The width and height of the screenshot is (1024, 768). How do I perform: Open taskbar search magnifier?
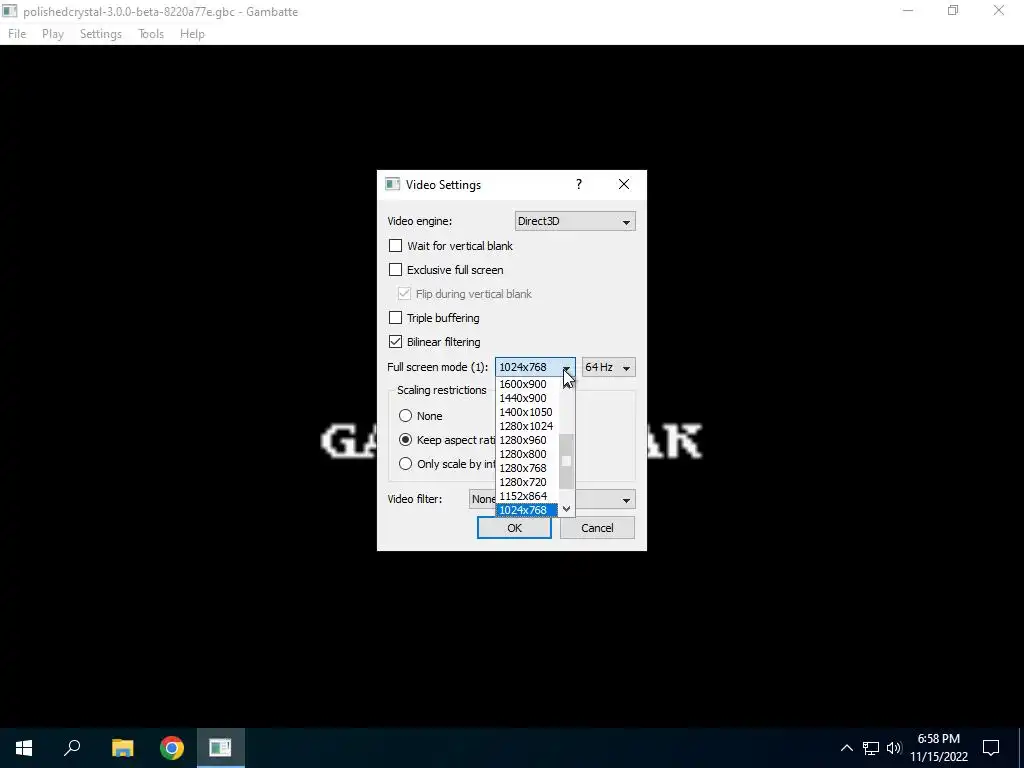[72, 748]
